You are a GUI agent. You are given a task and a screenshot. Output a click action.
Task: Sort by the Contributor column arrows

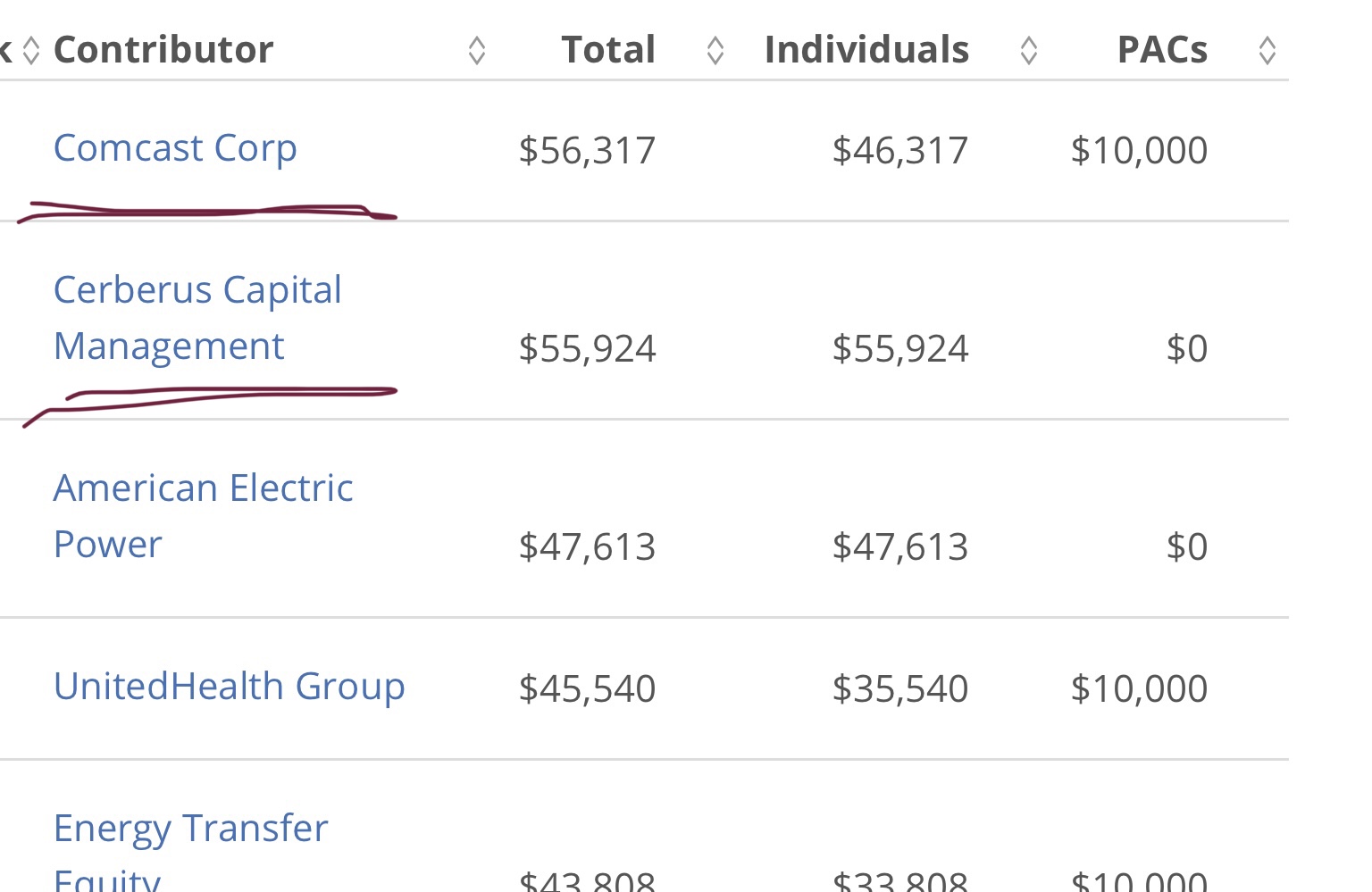pos(477,50)
